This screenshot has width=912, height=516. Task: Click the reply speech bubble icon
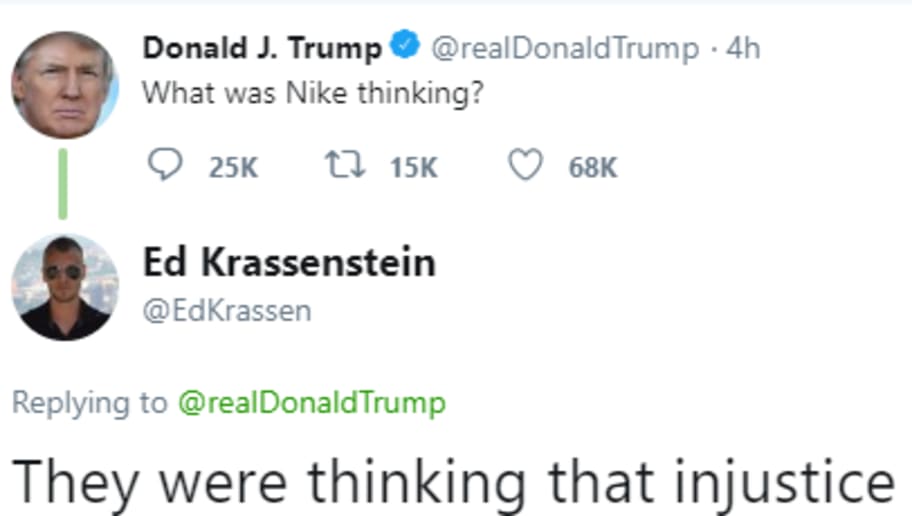point(165,164)
